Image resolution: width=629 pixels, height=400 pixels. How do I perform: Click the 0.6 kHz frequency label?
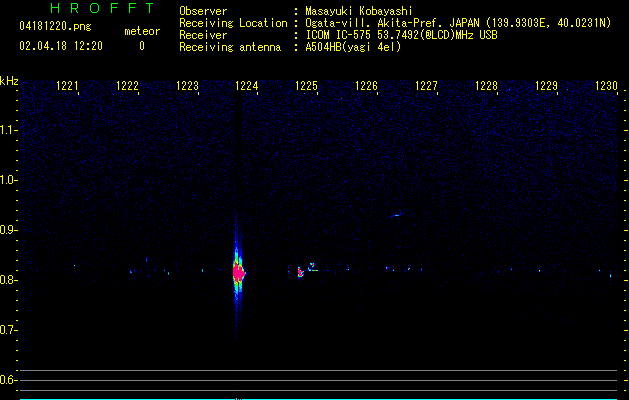coord(9,380)
